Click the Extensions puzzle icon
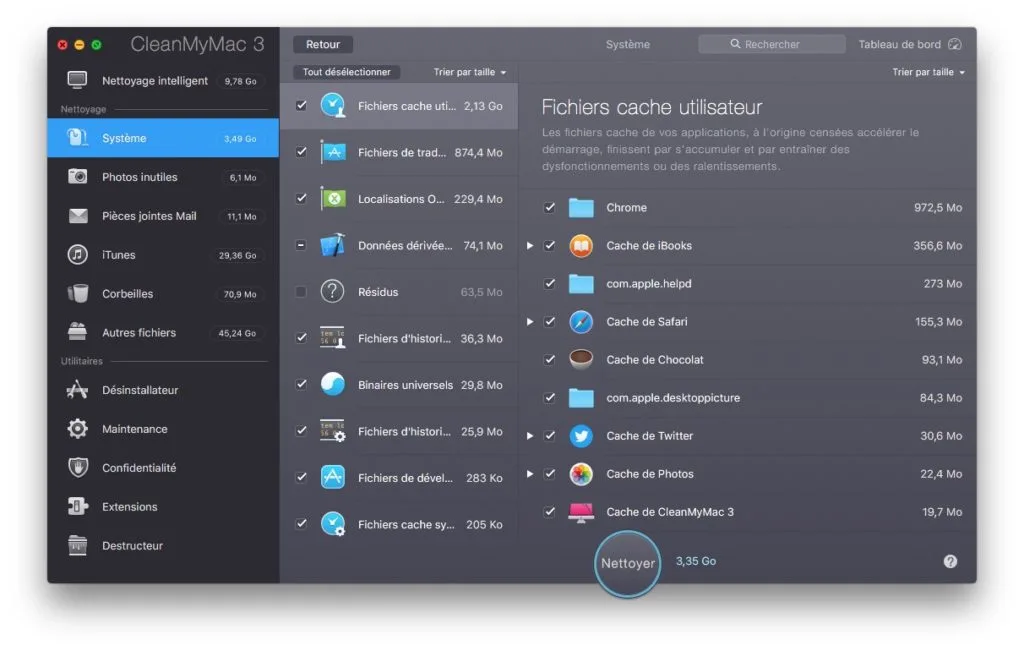1024x651 pixels. click(78, 506)
